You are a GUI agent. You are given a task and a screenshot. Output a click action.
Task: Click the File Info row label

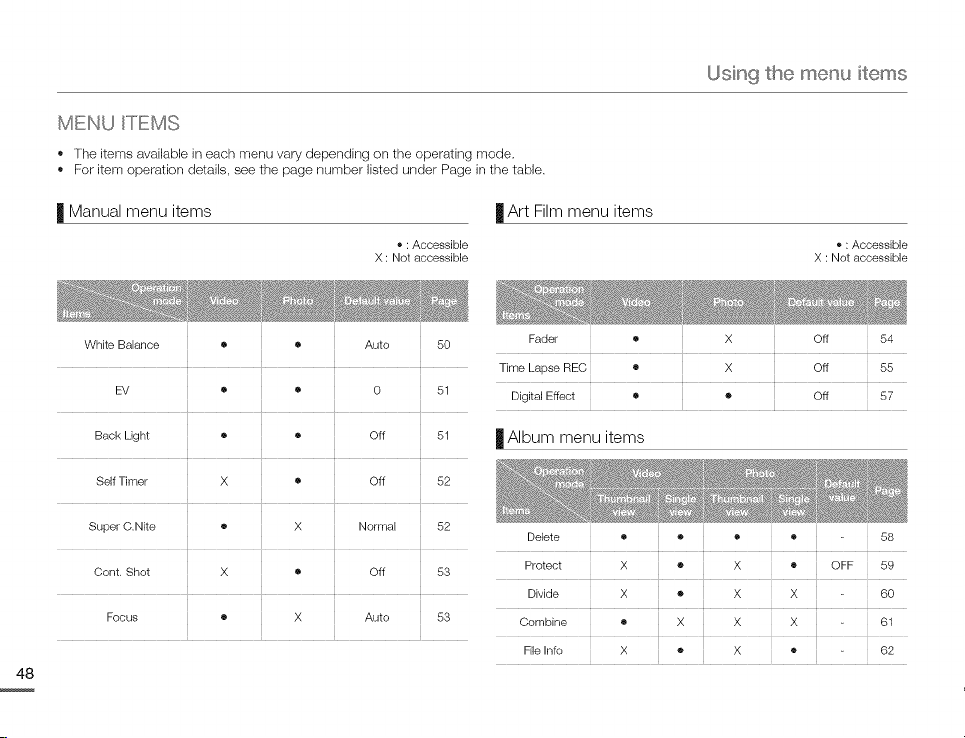pos(543,650)
